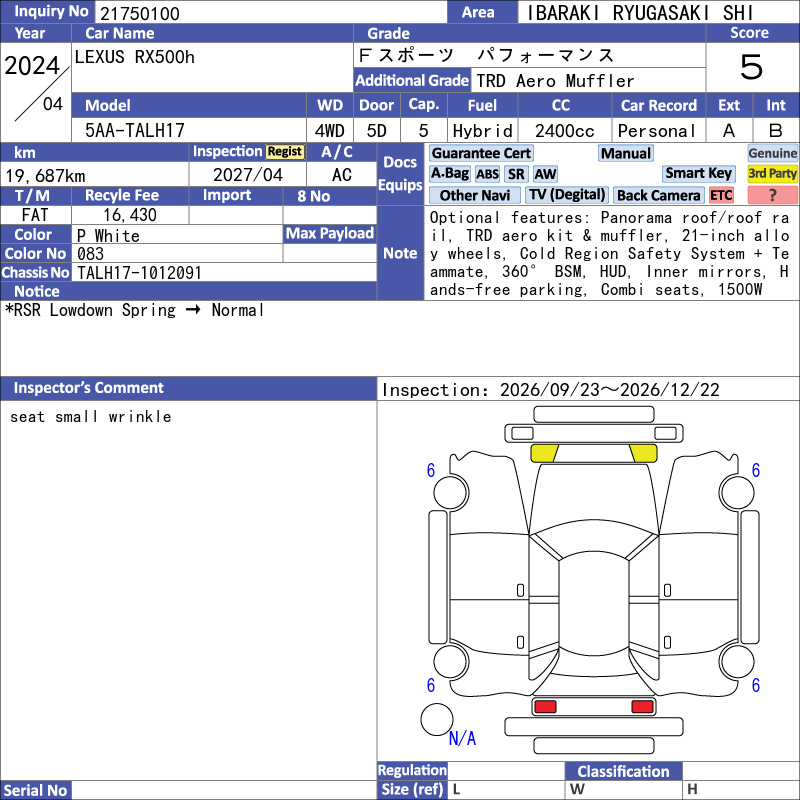Click the rear-right wheel circle on diagram

738,661
